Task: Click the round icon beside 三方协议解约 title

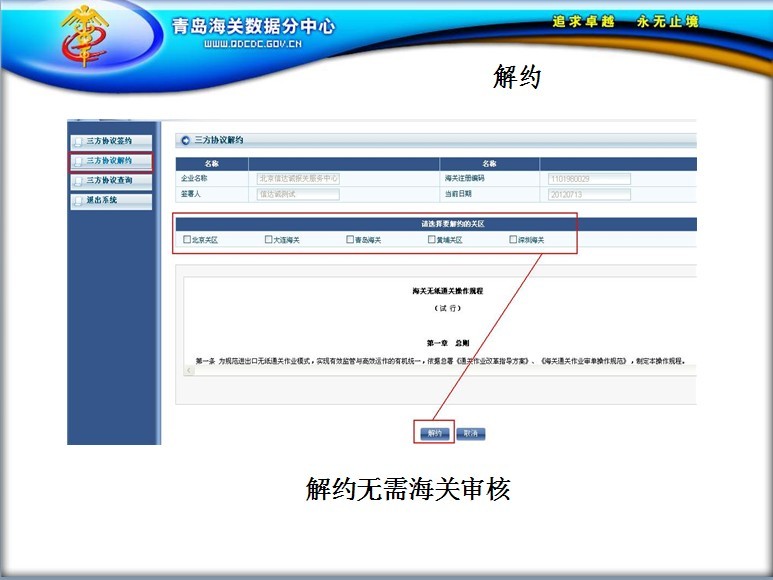Action: [x=185, y=141]
